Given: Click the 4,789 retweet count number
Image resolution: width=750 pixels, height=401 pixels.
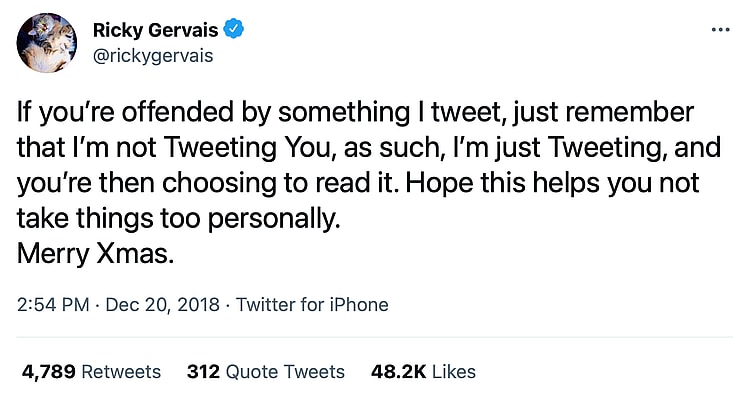Looking at the screenshot, I should (x=48, y=372).
